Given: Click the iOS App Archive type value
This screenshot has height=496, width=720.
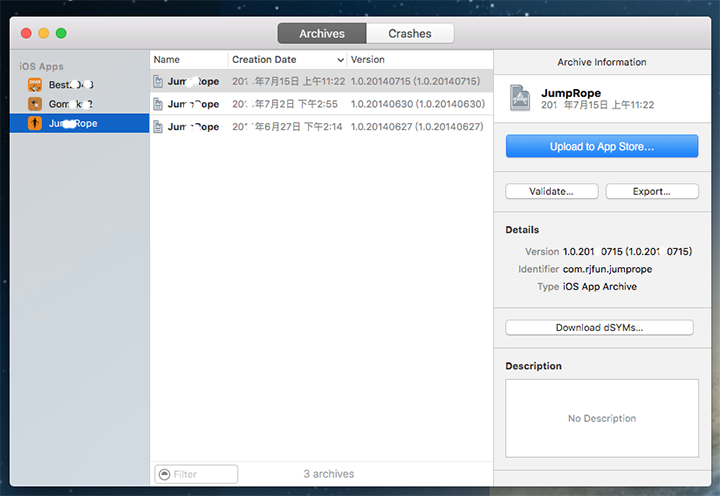Looking at the screenshot, I should (x=600, y=287).
